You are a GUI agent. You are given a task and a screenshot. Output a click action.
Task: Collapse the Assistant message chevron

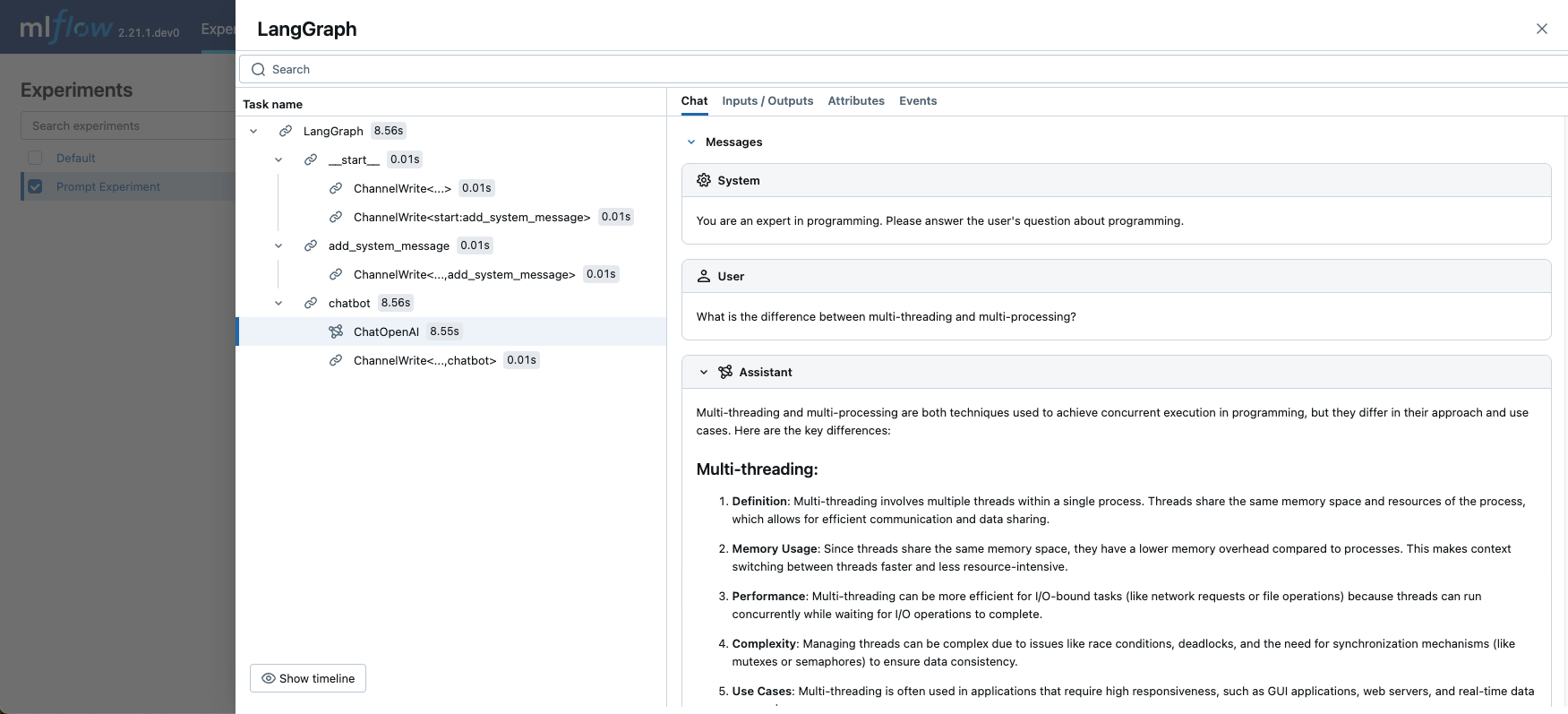pos(704,372)
